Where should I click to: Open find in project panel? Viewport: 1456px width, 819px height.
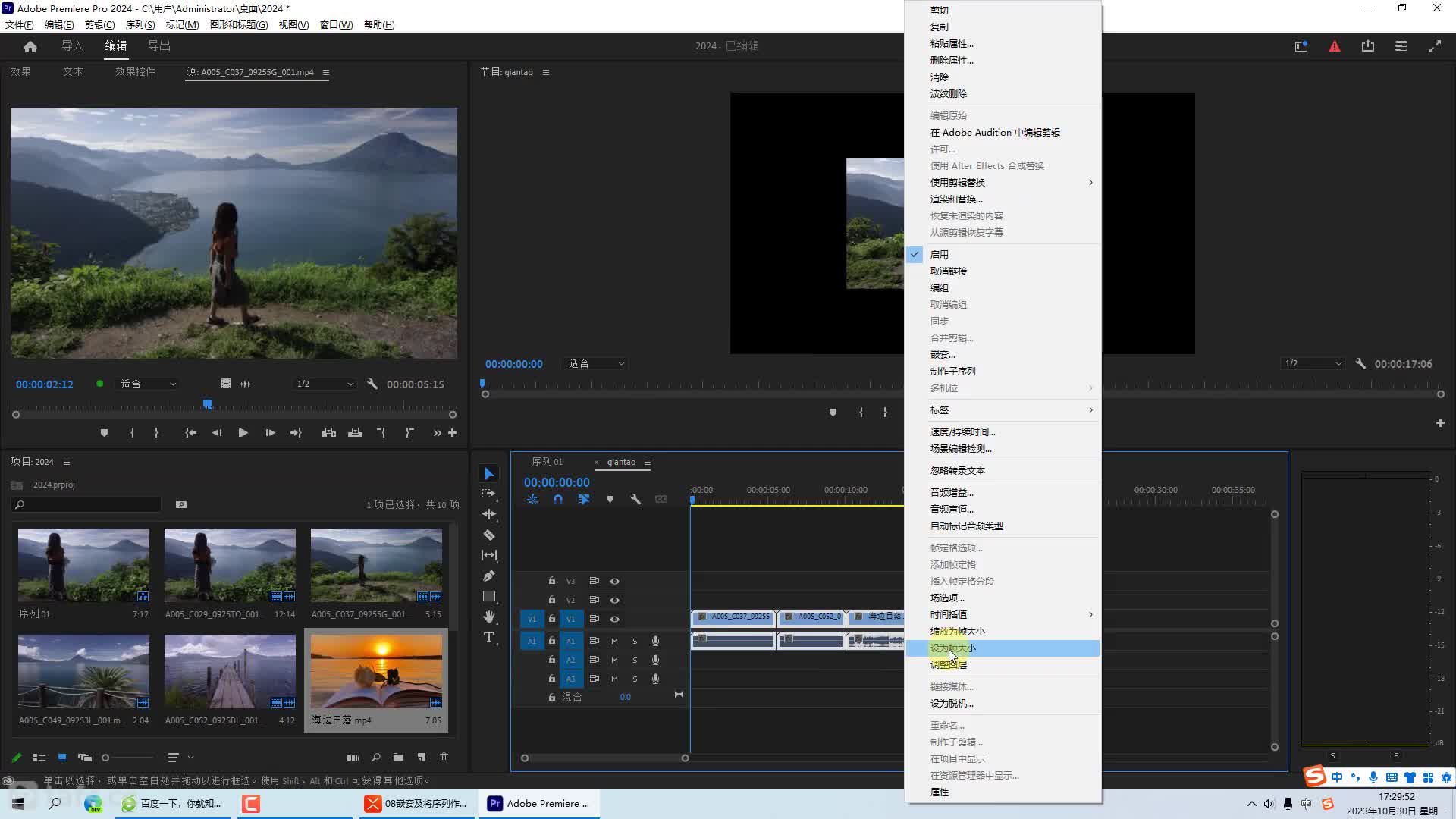click(x=375, y=758)
